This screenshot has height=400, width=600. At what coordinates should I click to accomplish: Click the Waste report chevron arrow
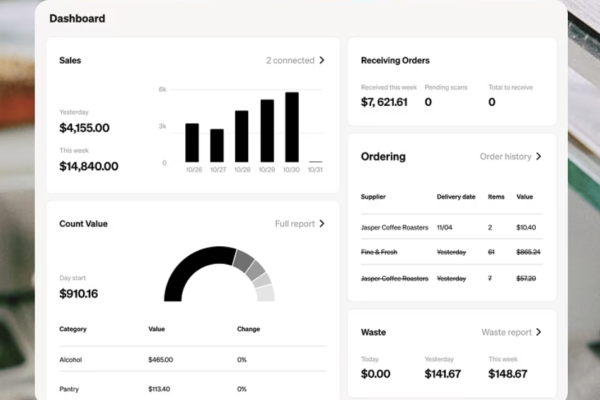click(x=538, y=332)
